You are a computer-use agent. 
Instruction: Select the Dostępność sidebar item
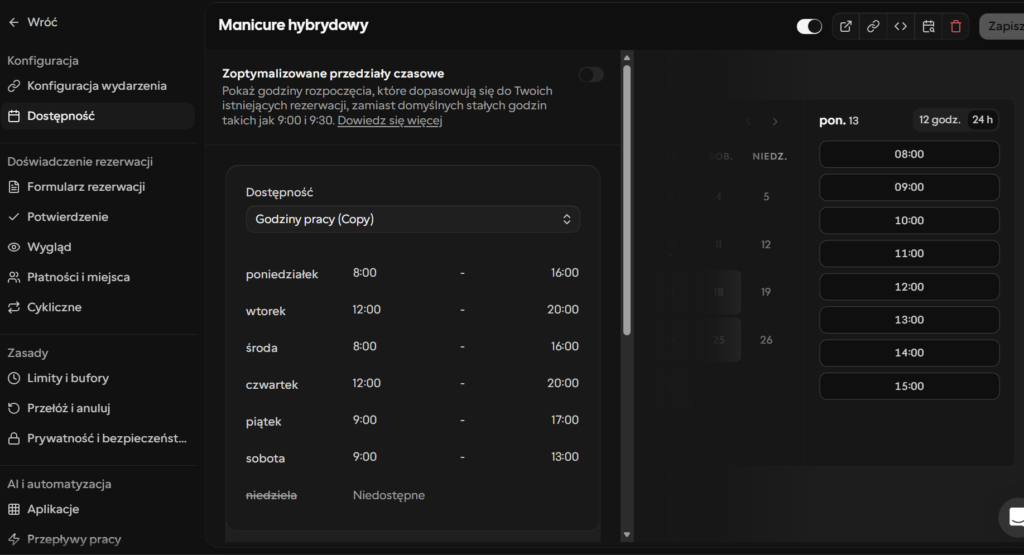(x=97, y=116)
